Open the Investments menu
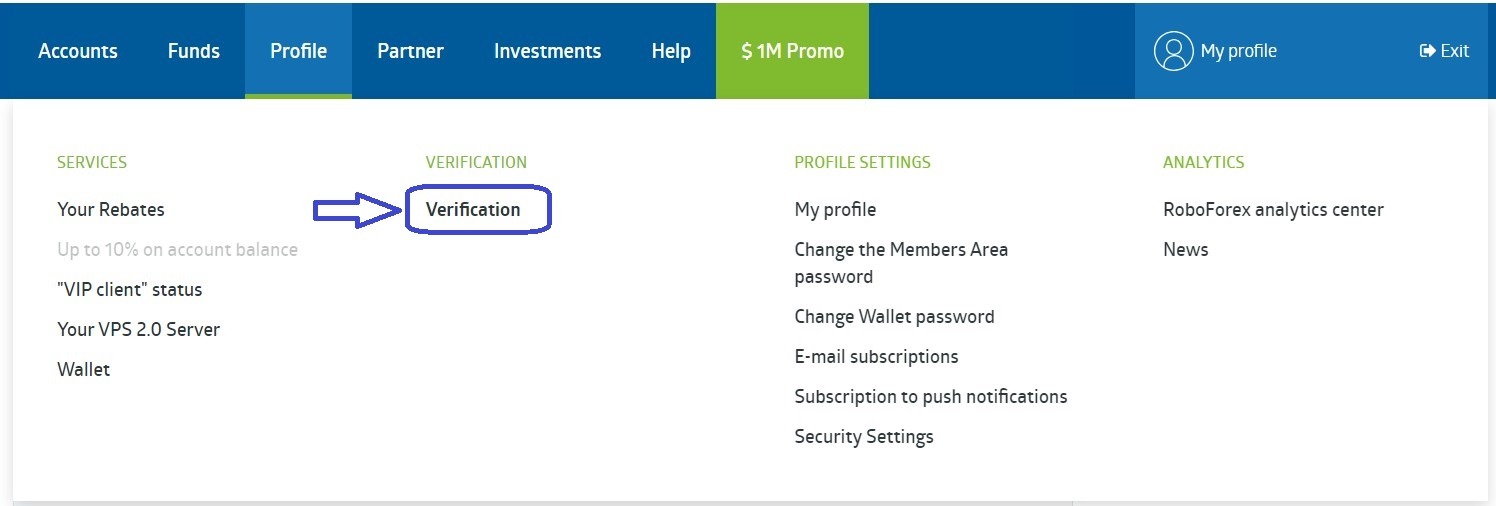The width and height of the screenshot is (1496, 506). 547,51
